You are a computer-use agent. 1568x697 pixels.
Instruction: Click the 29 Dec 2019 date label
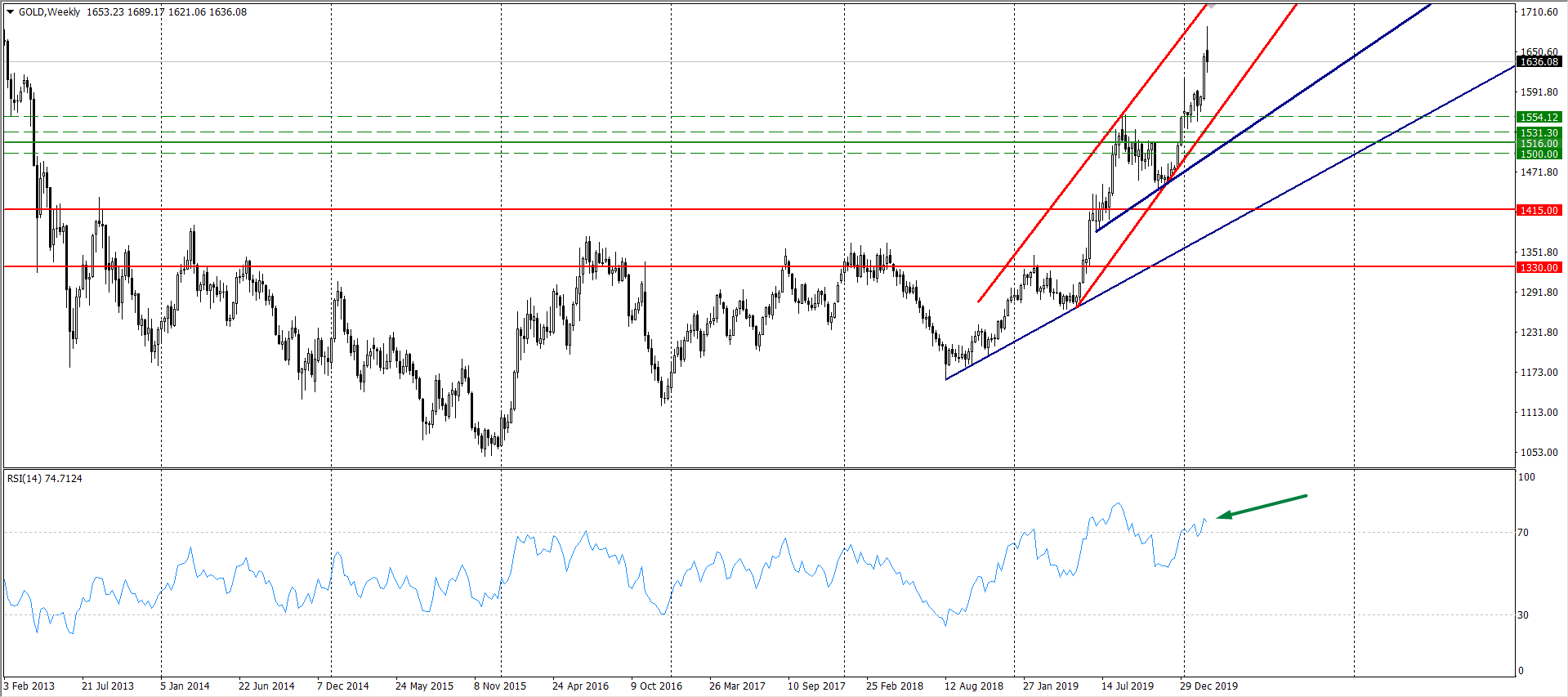(x=1208, y=686)
